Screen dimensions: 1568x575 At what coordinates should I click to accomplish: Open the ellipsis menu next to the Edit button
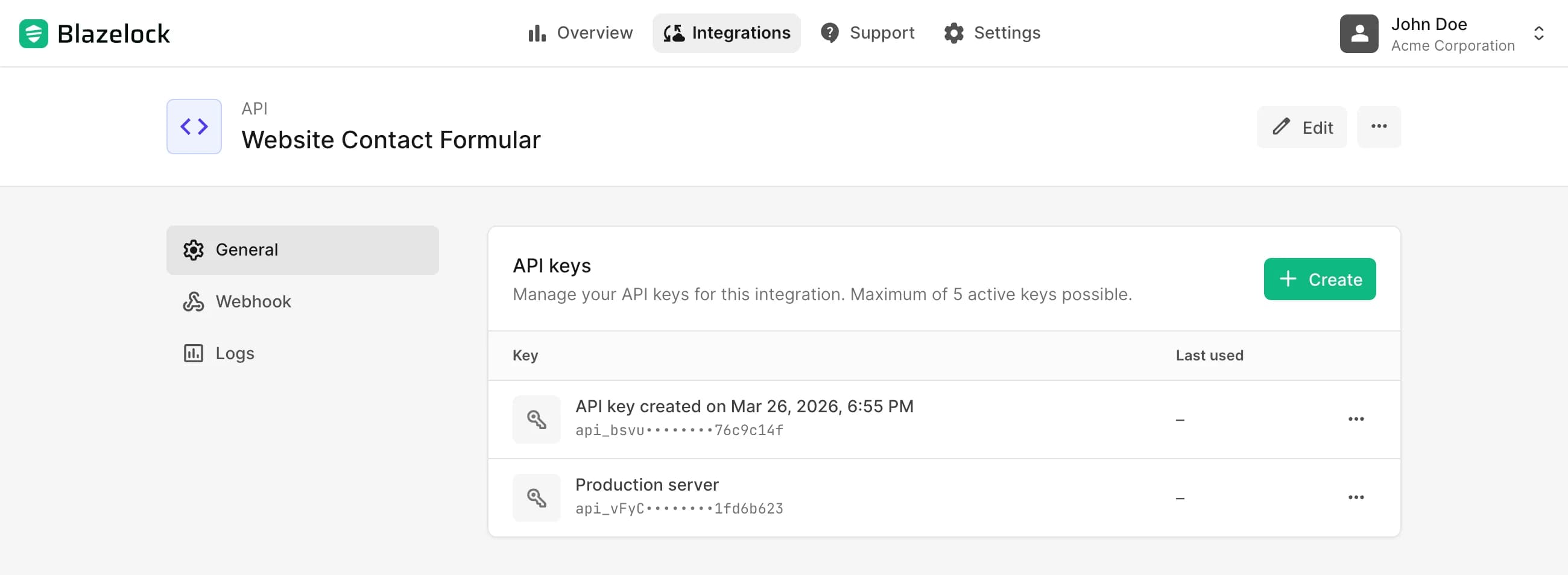[1379, 127]
